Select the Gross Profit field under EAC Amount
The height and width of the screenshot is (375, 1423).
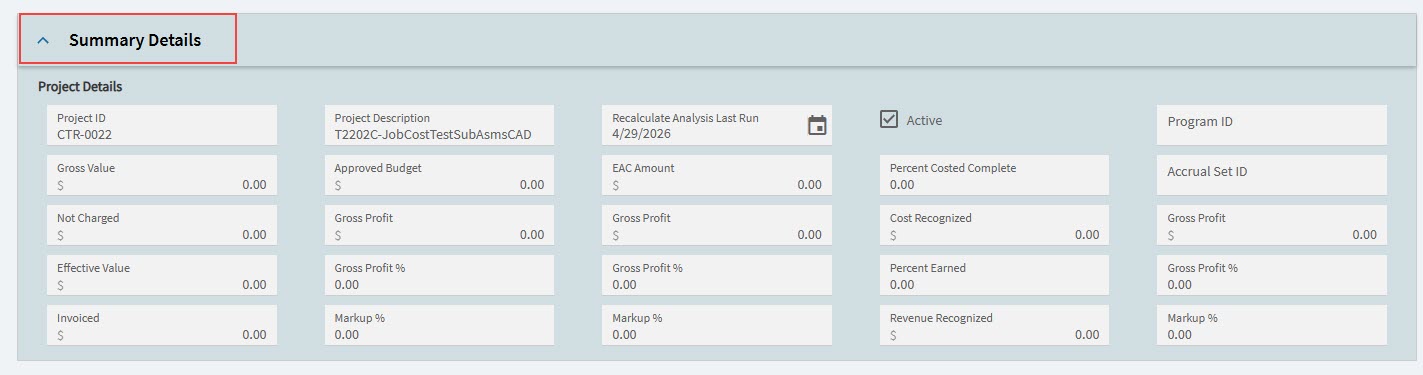[x=716, y=225]
